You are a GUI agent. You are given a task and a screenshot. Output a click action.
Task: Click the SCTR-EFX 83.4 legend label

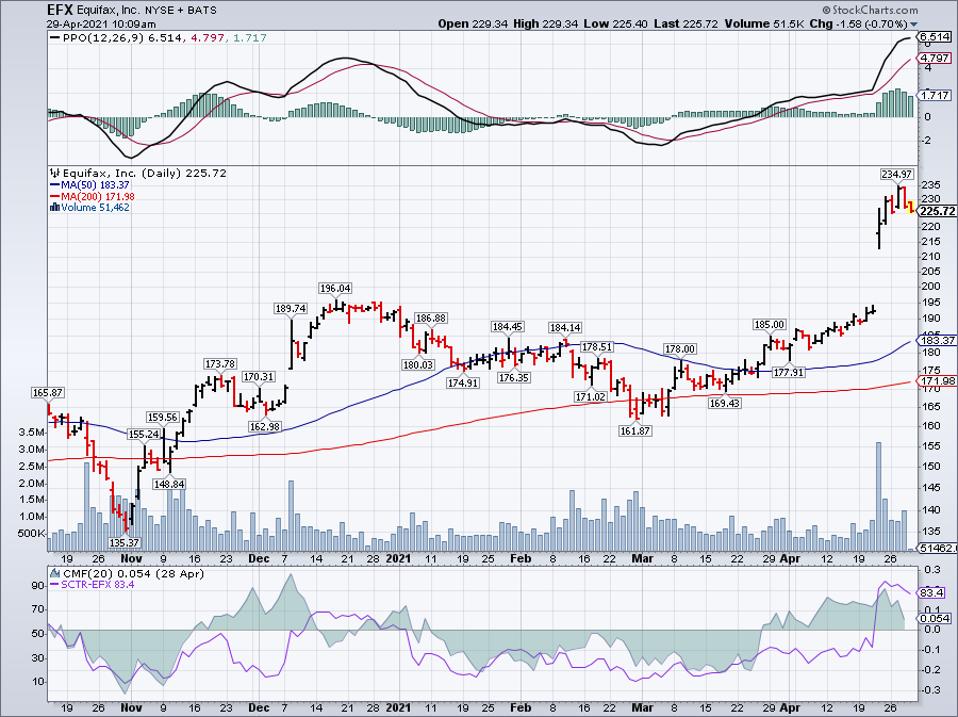pos(98,585)
